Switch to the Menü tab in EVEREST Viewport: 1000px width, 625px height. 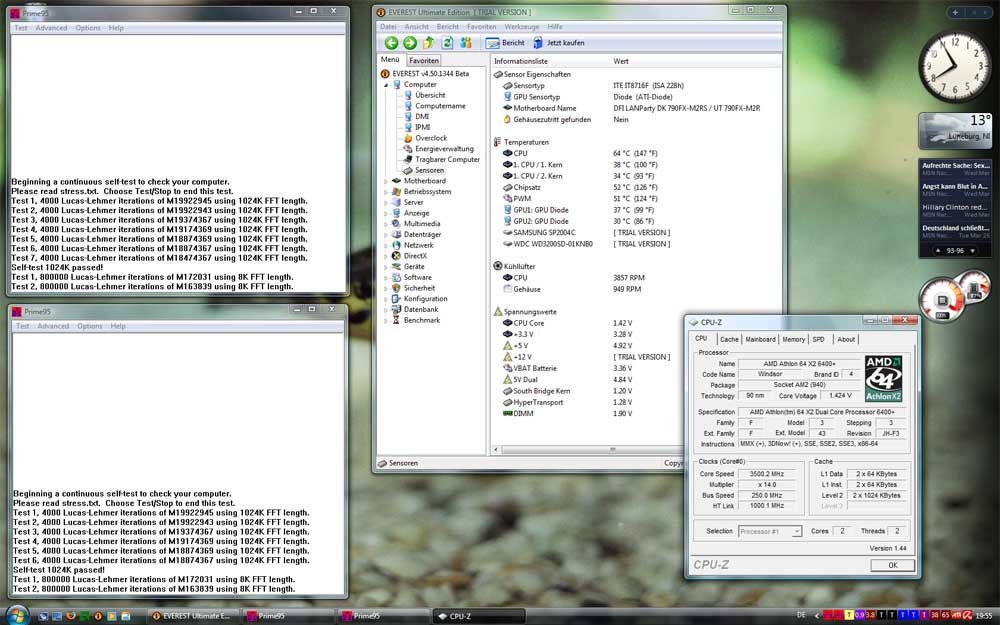click(390, 59)
